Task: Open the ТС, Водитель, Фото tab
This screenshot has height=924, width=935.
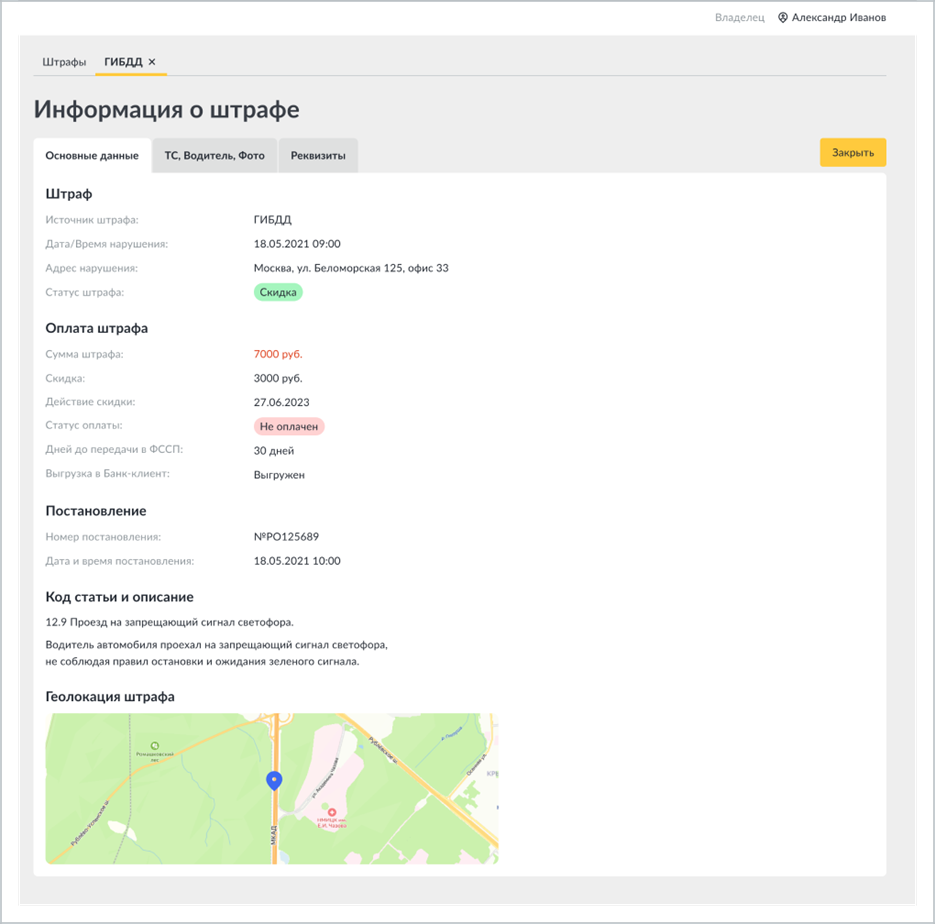Action: point(215,156)
